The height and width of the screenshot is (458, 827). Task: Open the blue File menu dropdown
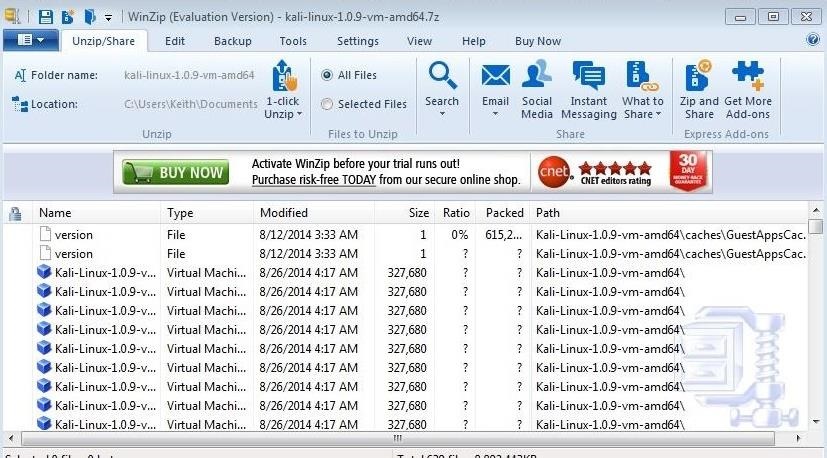[x=30, y=40]
